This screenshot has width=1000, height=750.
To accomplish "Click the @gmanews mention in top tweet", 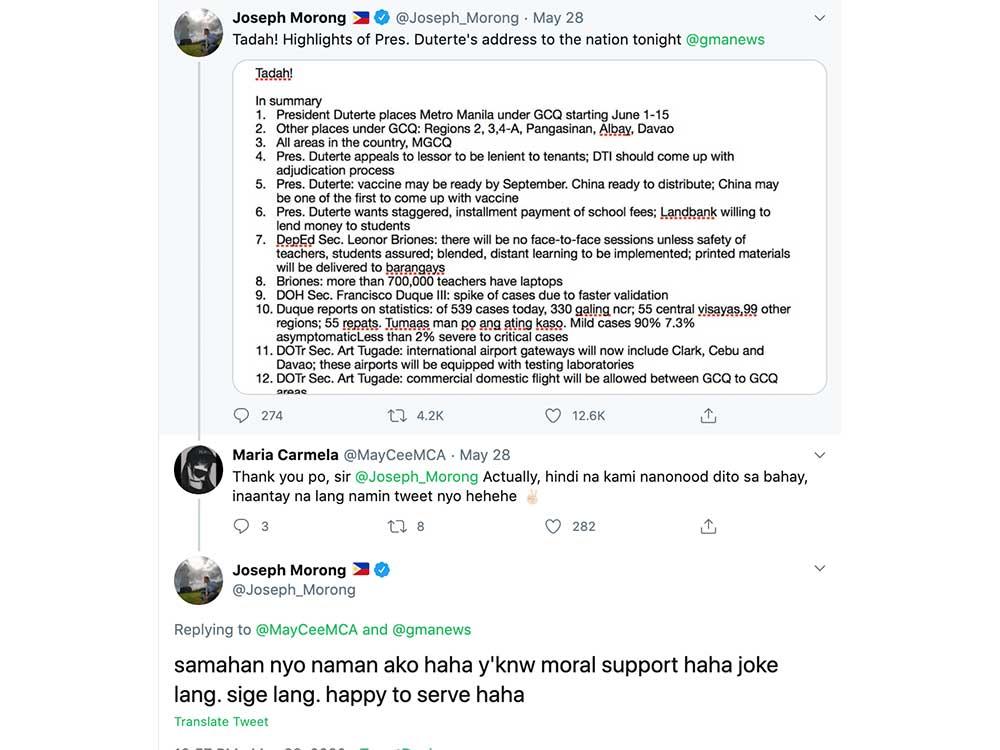I will (x=725, y=40).
